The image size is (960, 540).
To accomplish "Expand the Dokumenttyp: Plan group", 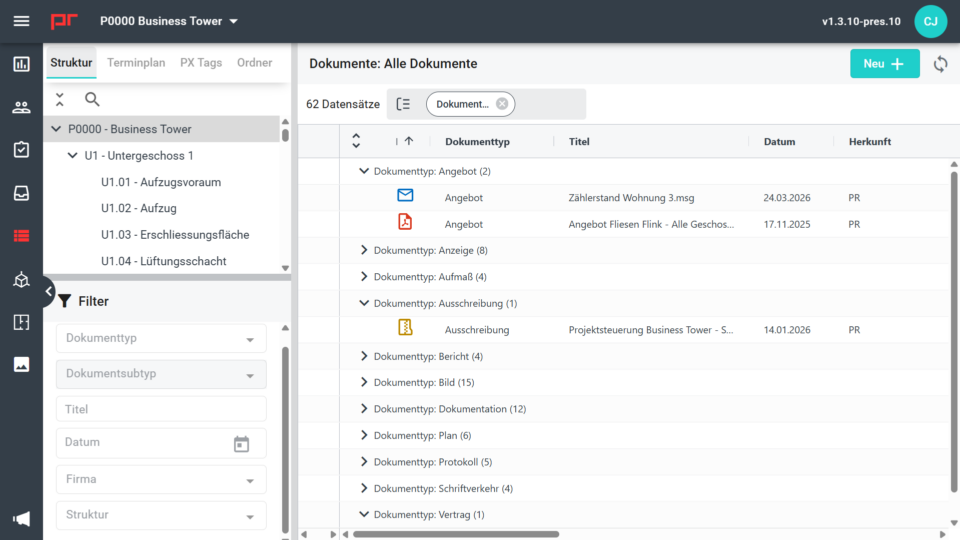I will pos(364,436).
